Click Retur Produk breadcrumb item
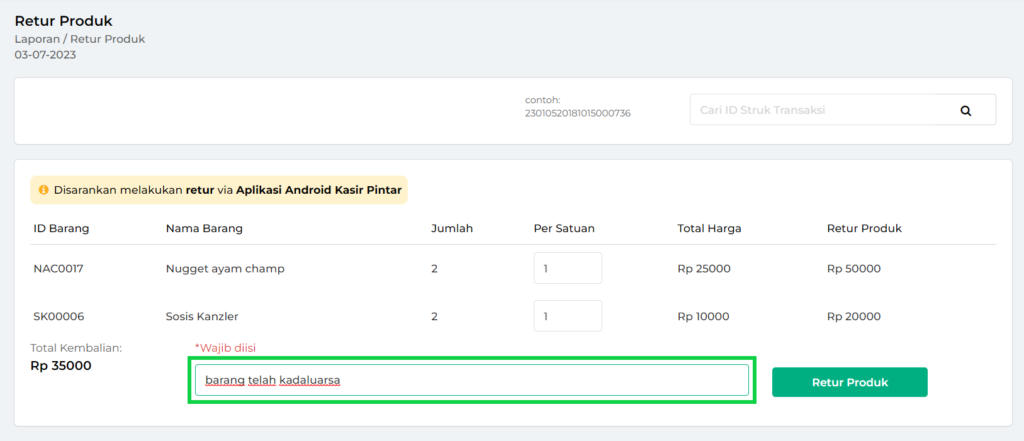The height and width of the screenshot is (441, 1024). pyautogui.click(x=109, y=39)
